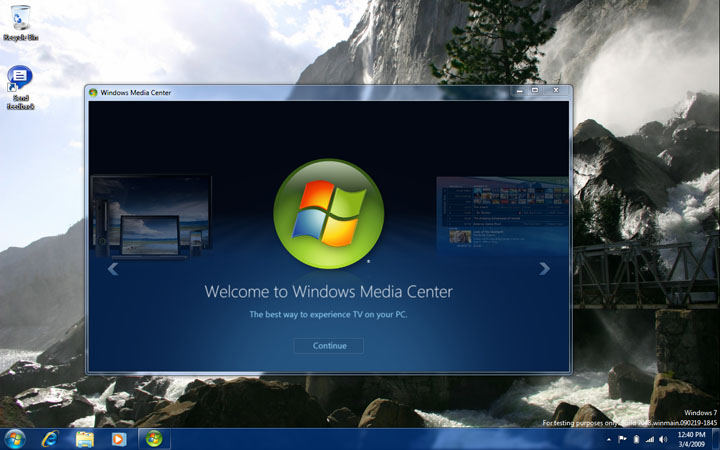Advance to the next slide with the right arrow

pos(544,269)
